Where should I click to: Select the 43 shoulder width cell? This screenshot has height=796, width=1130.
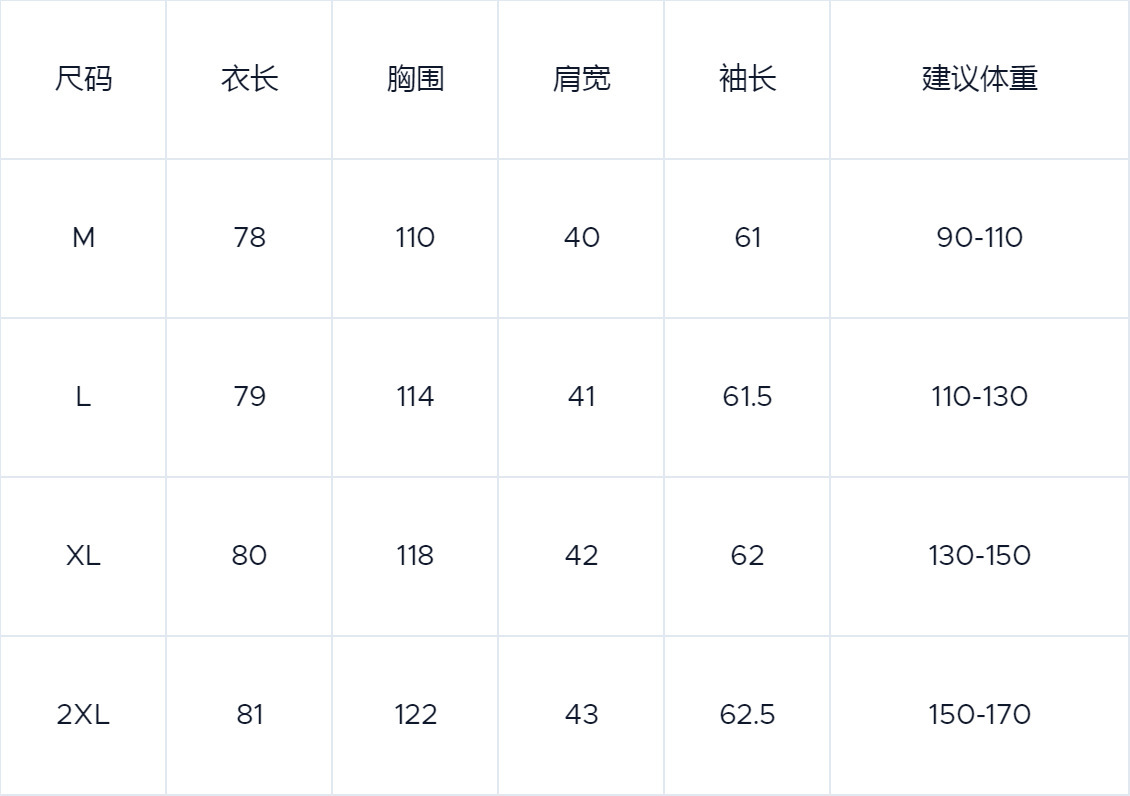581,715
